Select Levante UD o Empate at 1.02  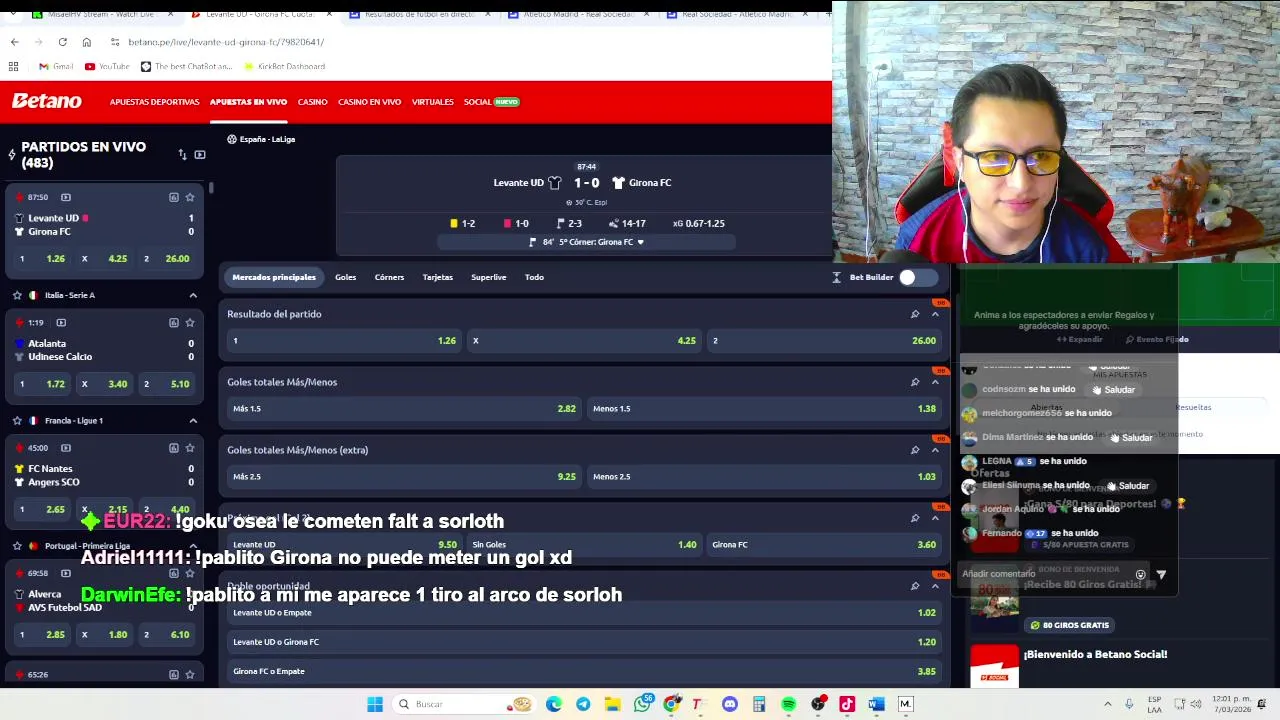585,613
